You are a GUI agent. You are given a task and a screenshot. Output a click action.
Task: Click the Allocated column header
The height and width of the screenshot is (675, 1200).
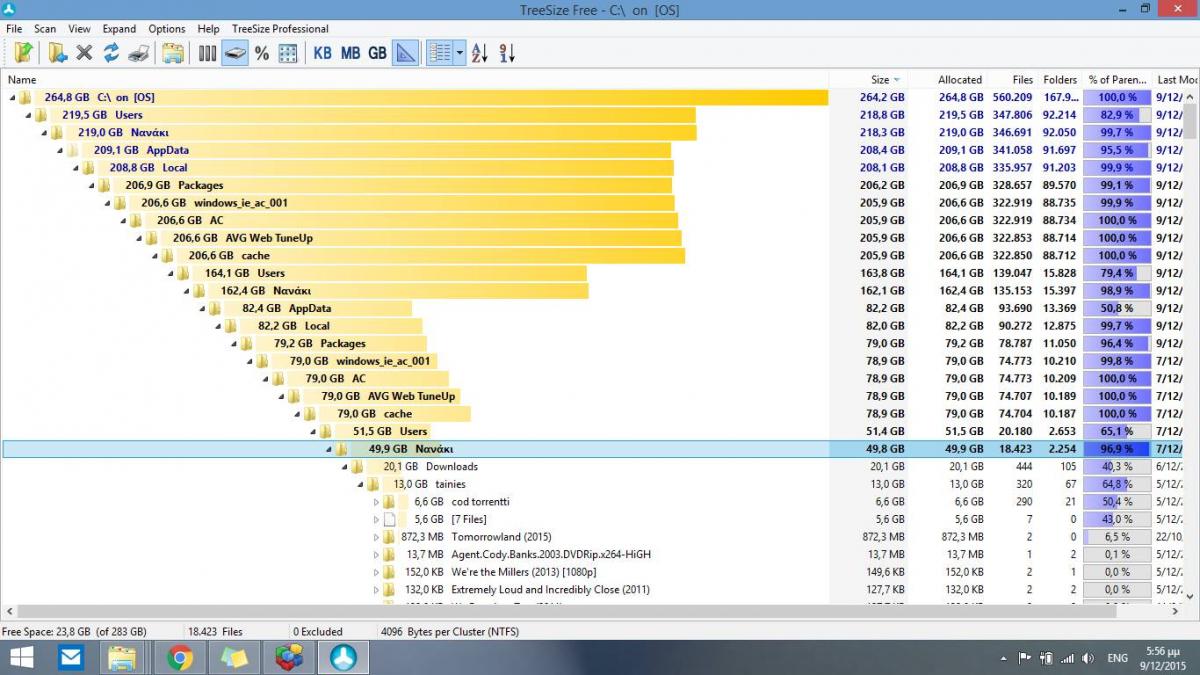point(959,80)
